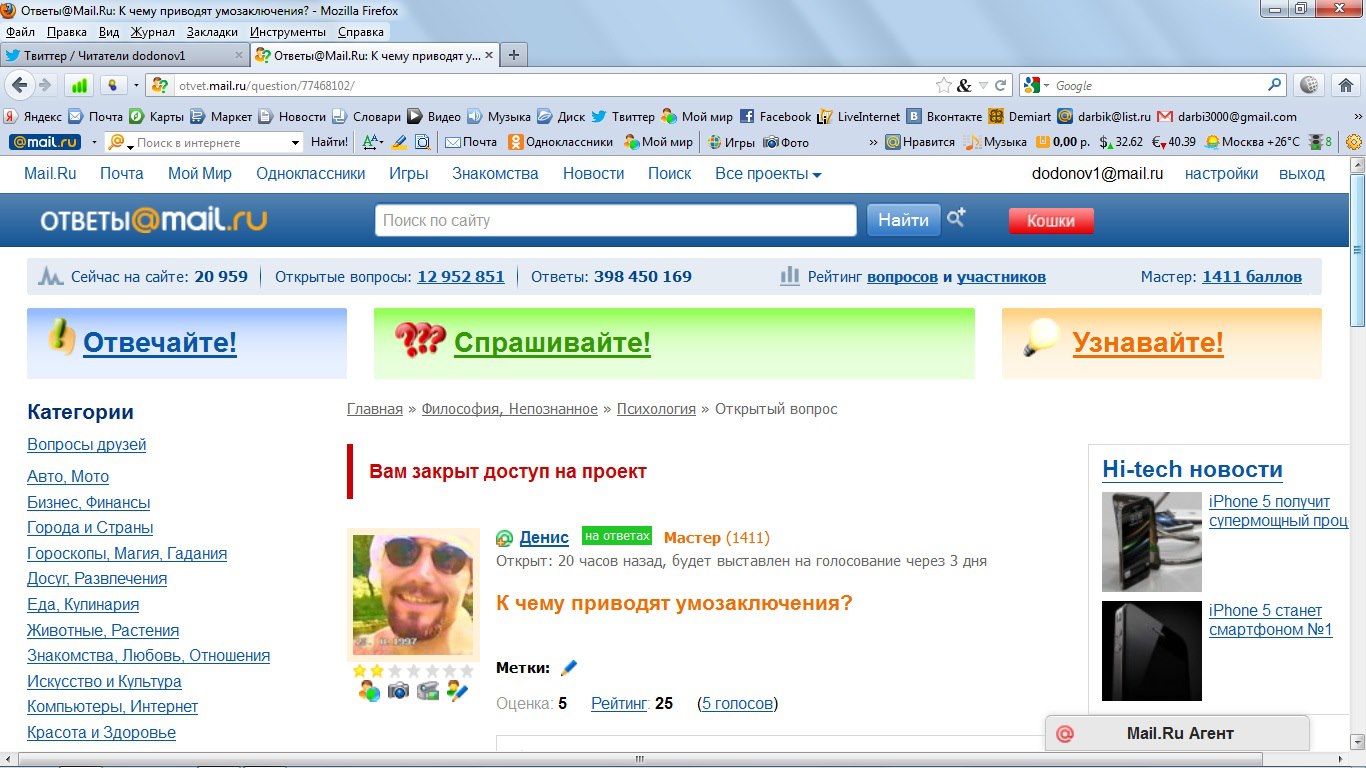Open Денис's avatar photo
This screenshot has height=768, width=1366.
(413, 595)
